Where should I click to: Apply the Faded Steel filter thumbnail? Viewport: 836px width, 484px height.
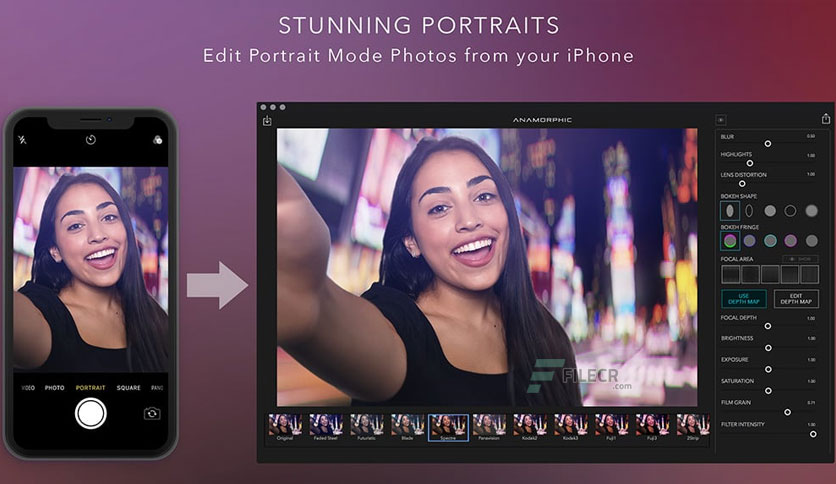click(x=326, y=427)
